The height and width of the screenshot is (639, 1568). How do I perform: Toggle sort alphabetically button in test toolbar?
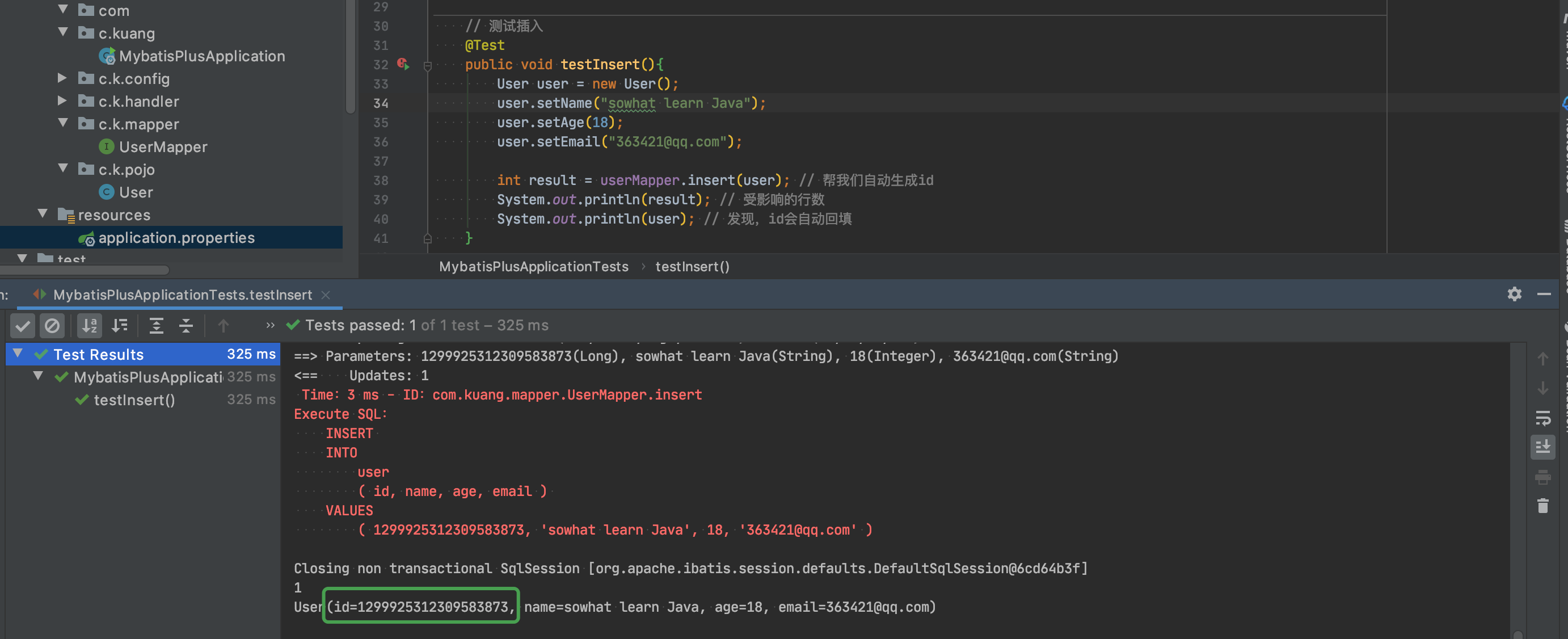tap(90, 326)
